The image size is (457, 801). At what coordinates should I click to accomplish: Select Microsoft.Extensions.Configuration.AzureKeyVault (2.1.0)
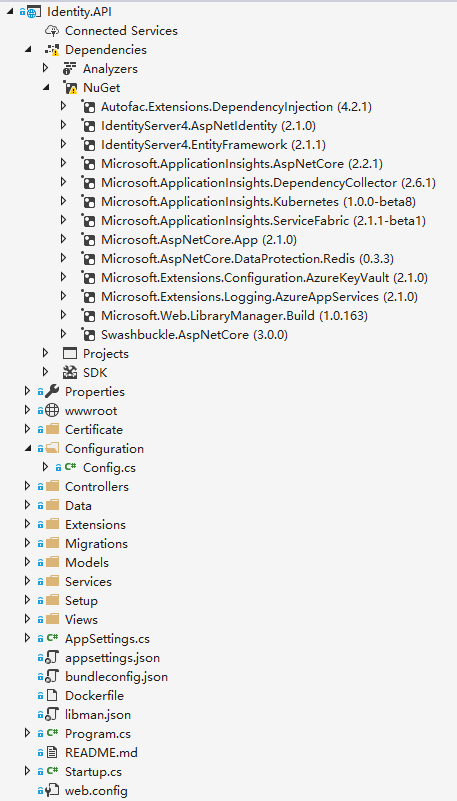[x=264, y=278]
